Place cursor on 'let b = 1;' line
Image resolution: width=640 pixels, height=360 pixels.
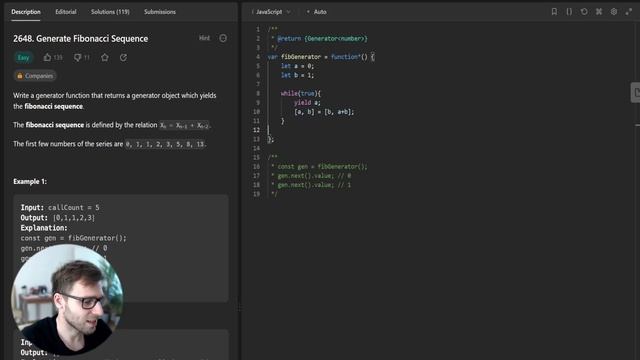pos(297,75)
